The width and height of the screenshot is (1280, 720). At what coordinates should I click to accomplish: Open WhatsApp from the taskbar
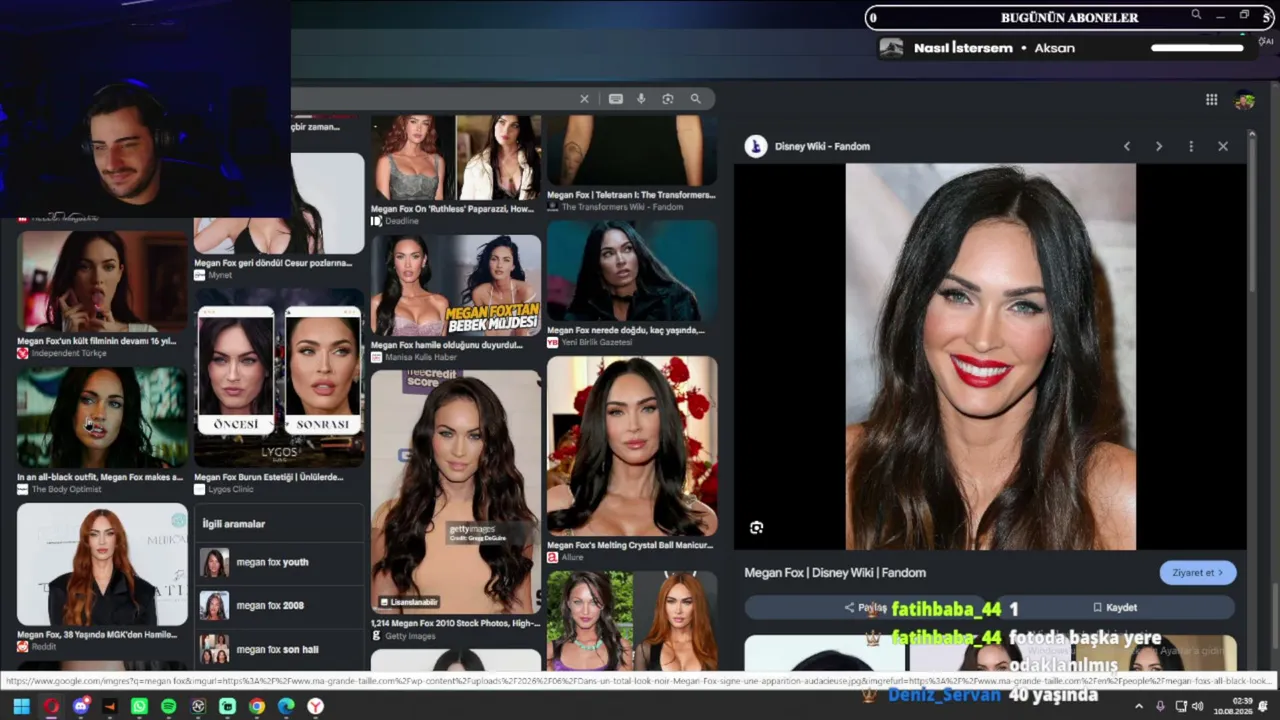[139, 706]
